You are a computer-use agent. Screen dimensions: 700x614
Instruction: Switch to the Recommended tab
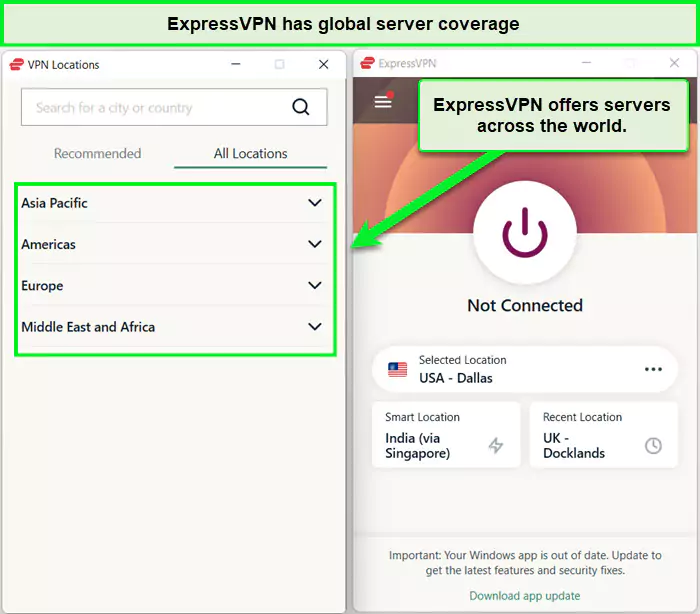(x=97, y=154)
